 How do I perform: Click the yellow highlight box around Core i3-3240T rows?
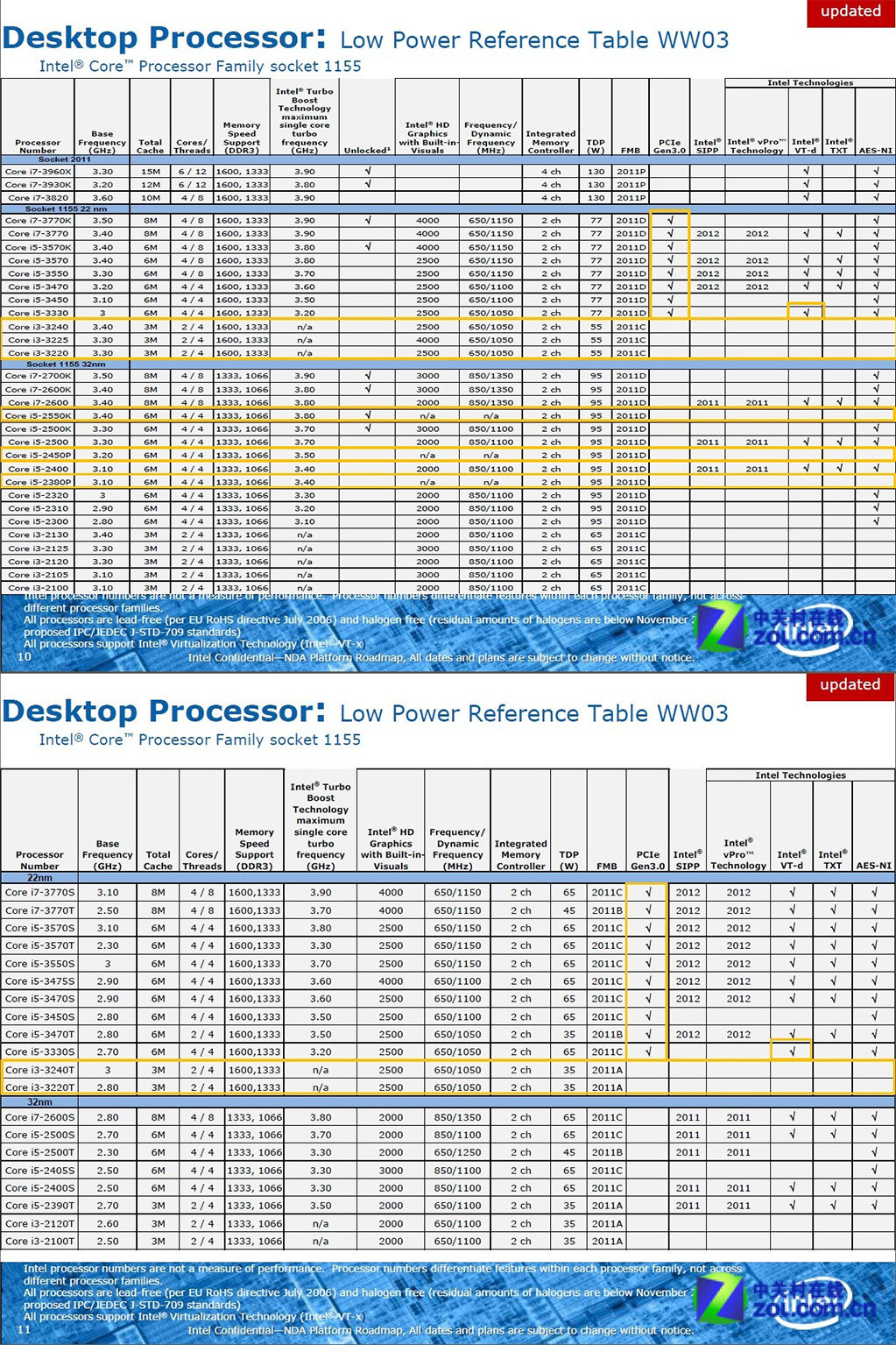tap(263, 1078)
